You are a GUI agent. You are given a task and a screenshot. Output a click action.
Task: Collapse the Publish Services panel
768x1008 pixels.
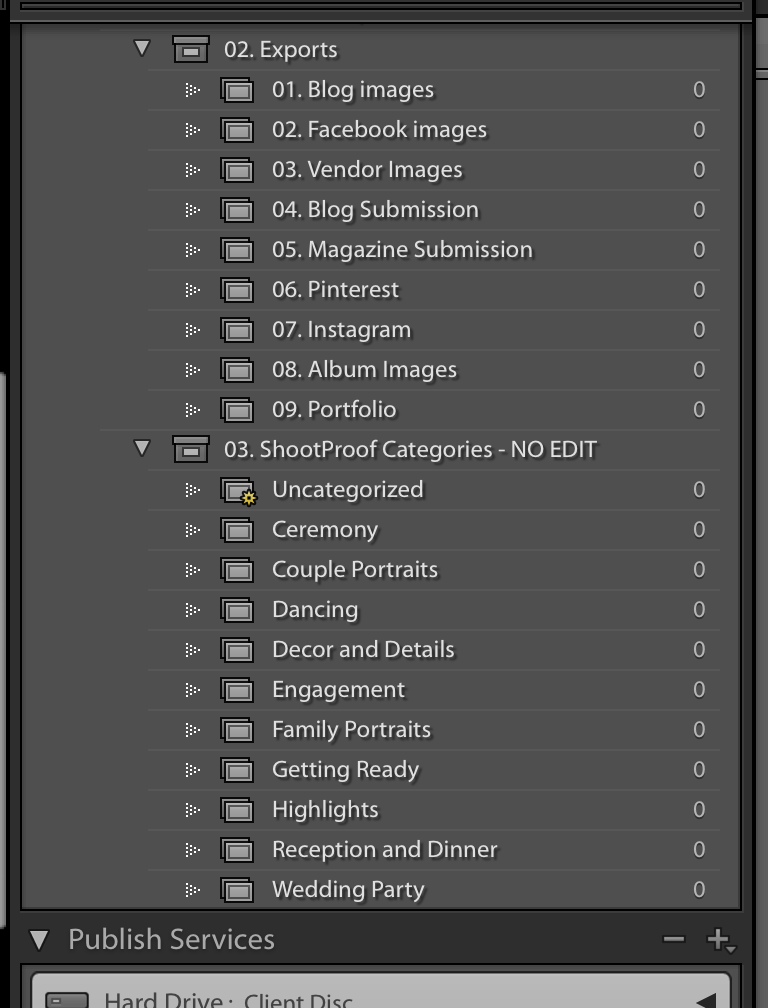39,940
